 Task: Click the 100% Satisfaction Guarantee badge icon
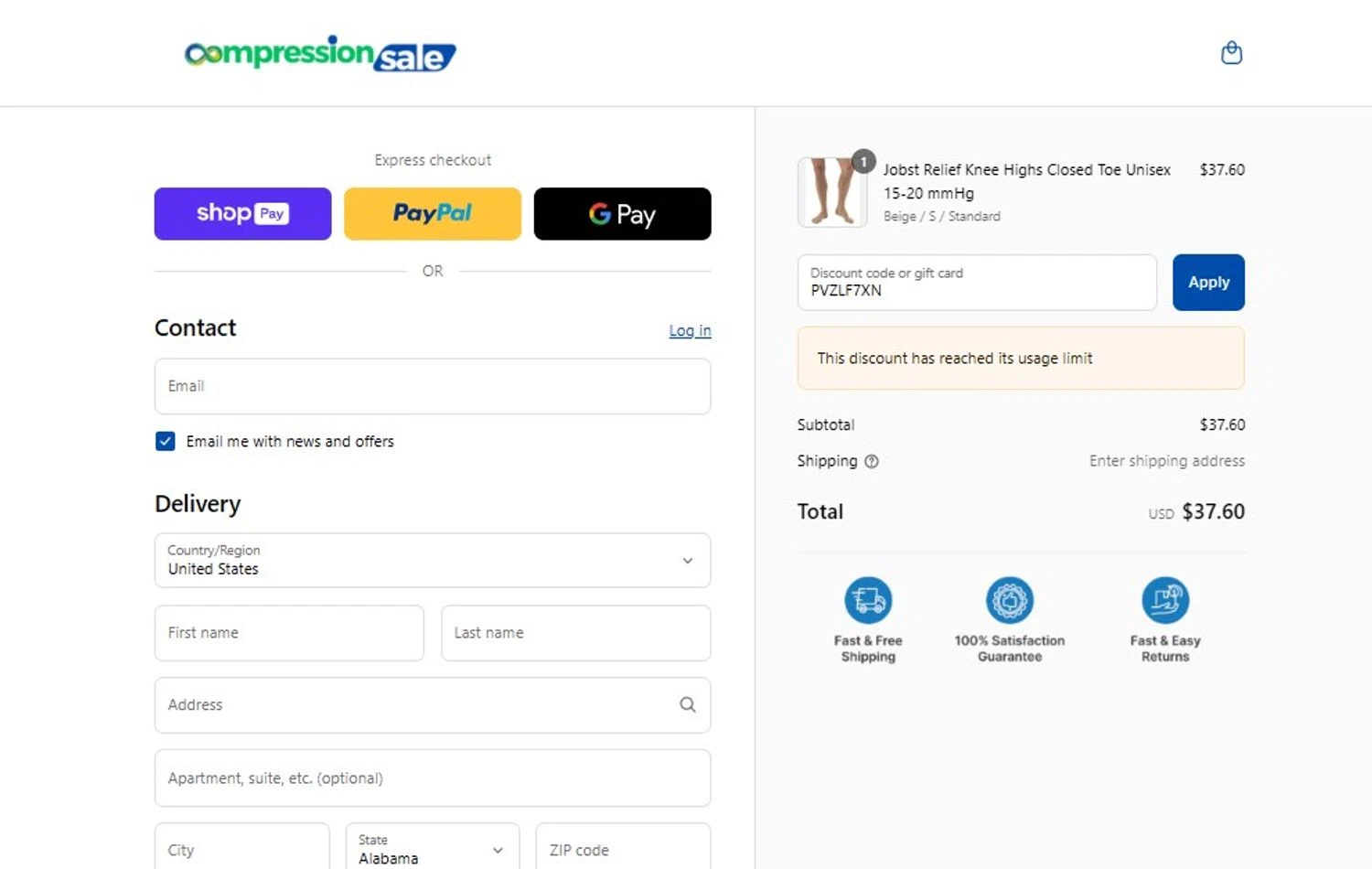click(x=1010, y=600)
